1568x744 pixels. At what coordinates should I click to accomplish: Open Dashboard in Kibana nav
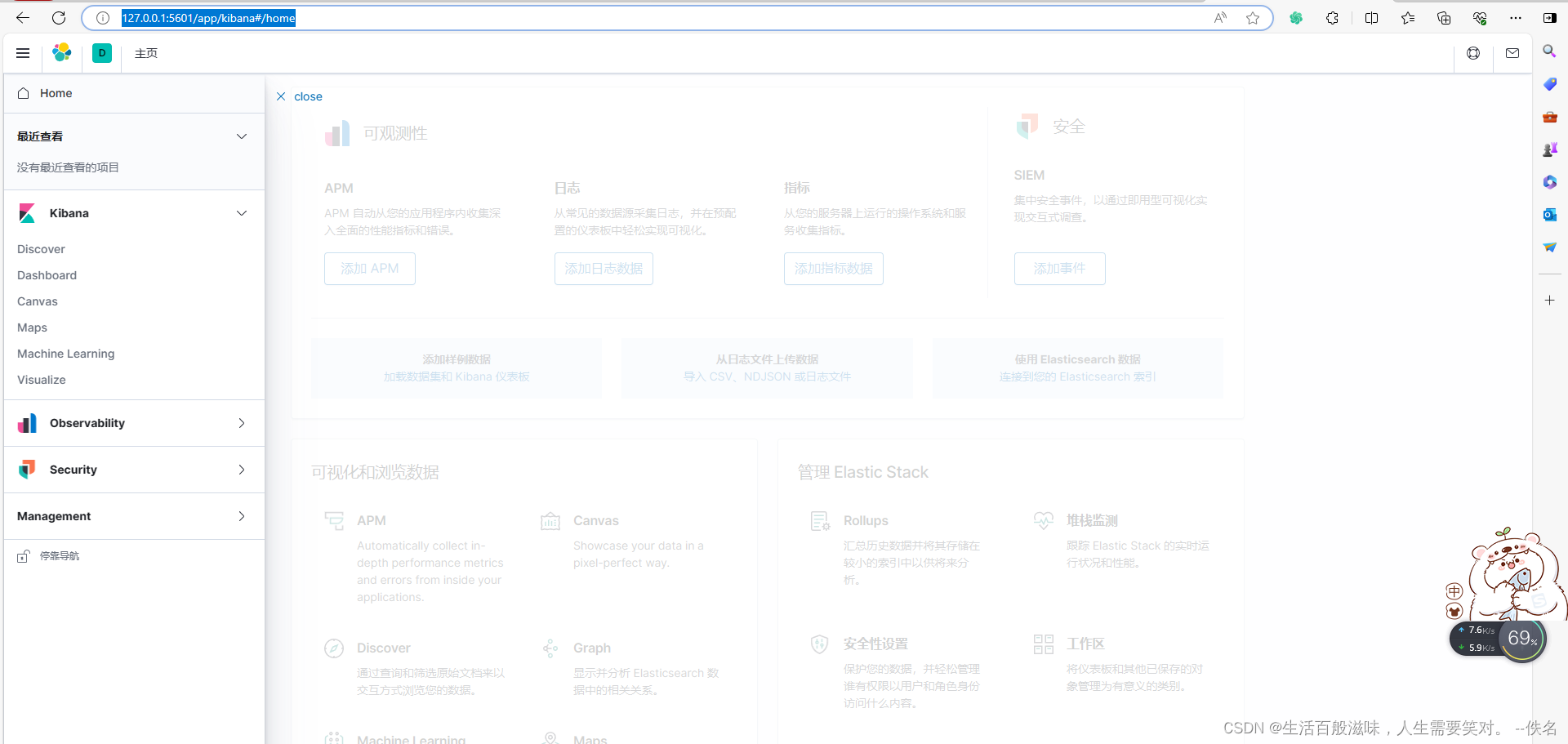[x=47, y=275]
